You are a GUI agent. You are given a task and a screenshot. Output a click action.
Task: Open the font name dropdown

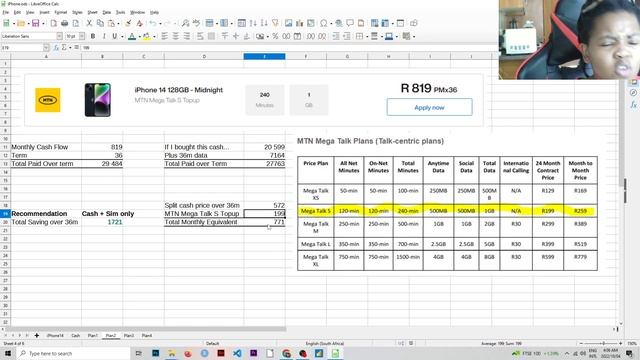point(59,36)
